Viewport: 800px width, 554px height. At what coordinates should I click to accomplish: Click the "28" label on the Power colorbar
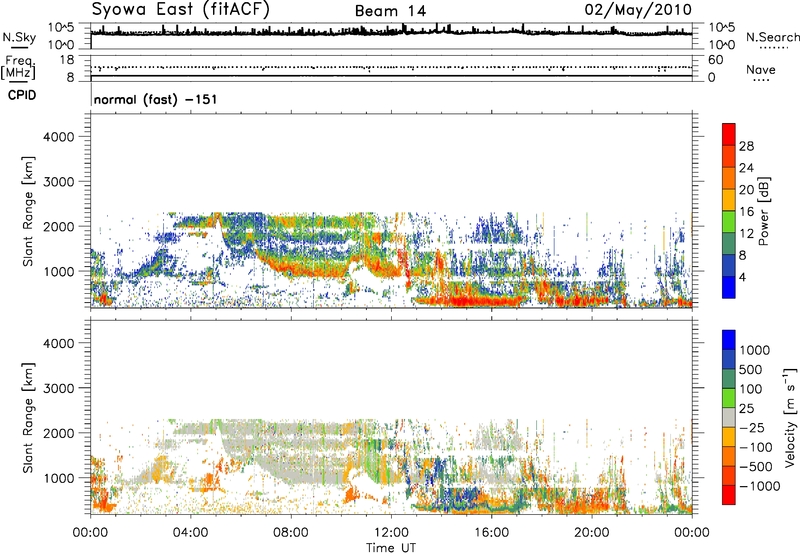[x=746, y=146]
